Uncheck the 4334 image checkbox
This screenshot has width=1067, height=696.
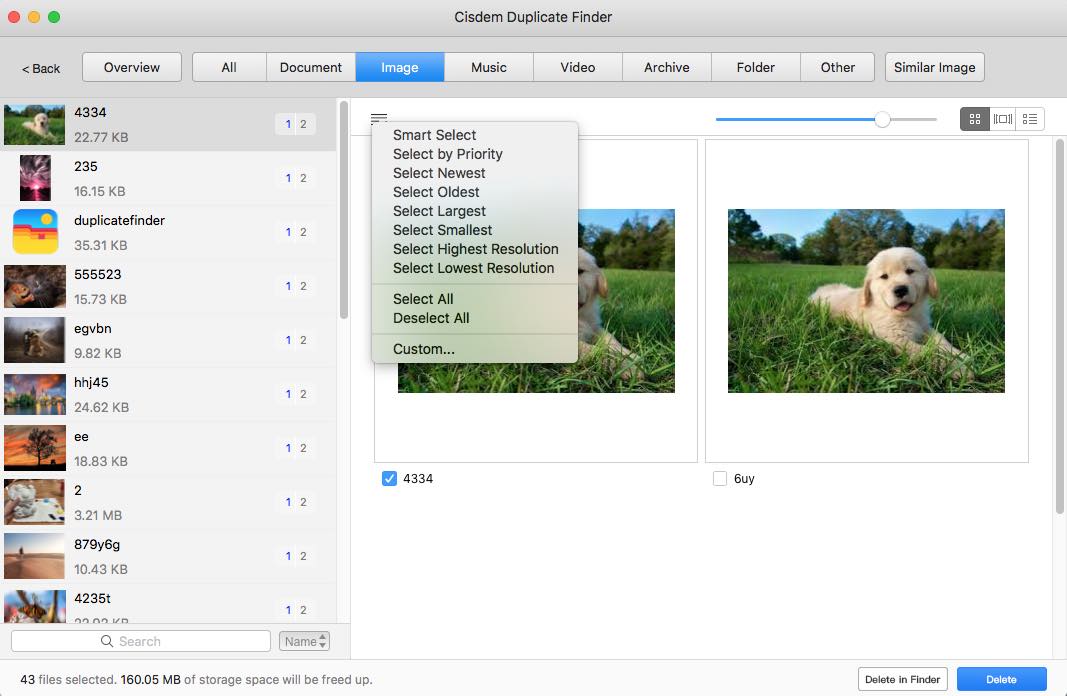pos(389,478)
